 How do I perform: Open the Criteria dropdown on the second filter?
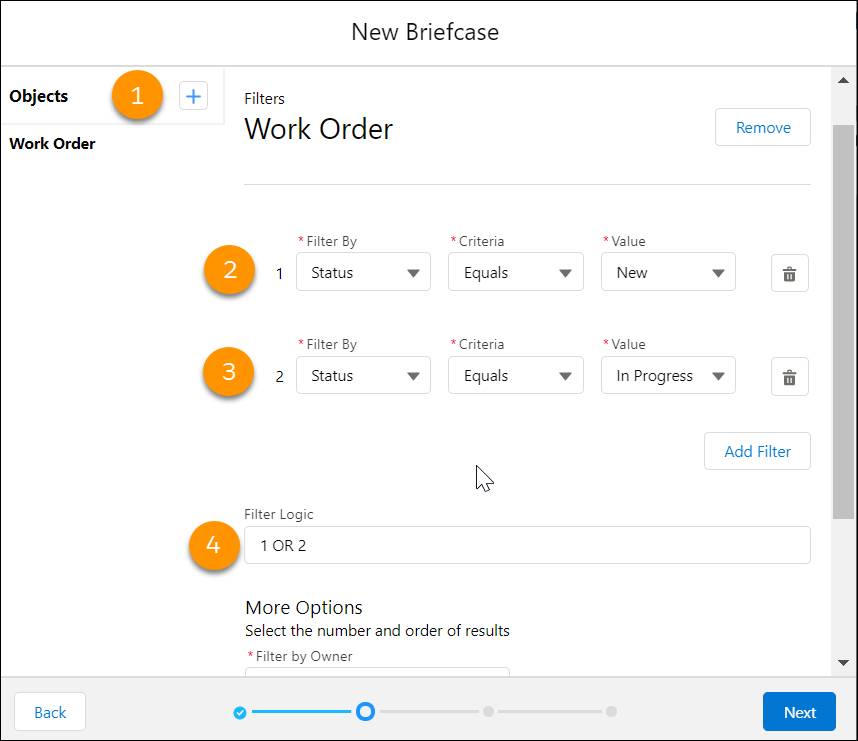point(515,375)
